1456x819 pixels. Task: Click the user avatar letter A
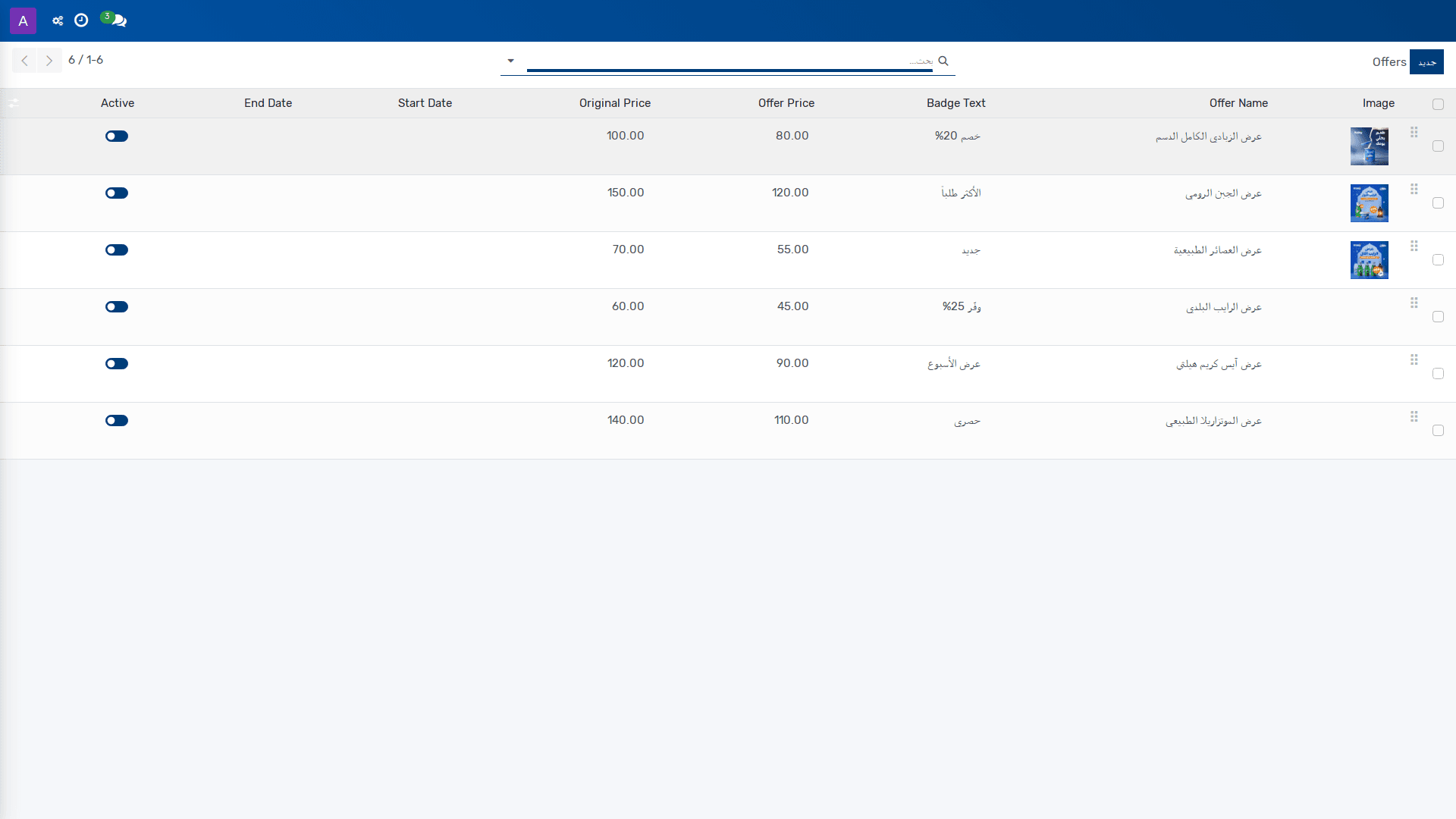pyautogui.click(x=23, y=20)
